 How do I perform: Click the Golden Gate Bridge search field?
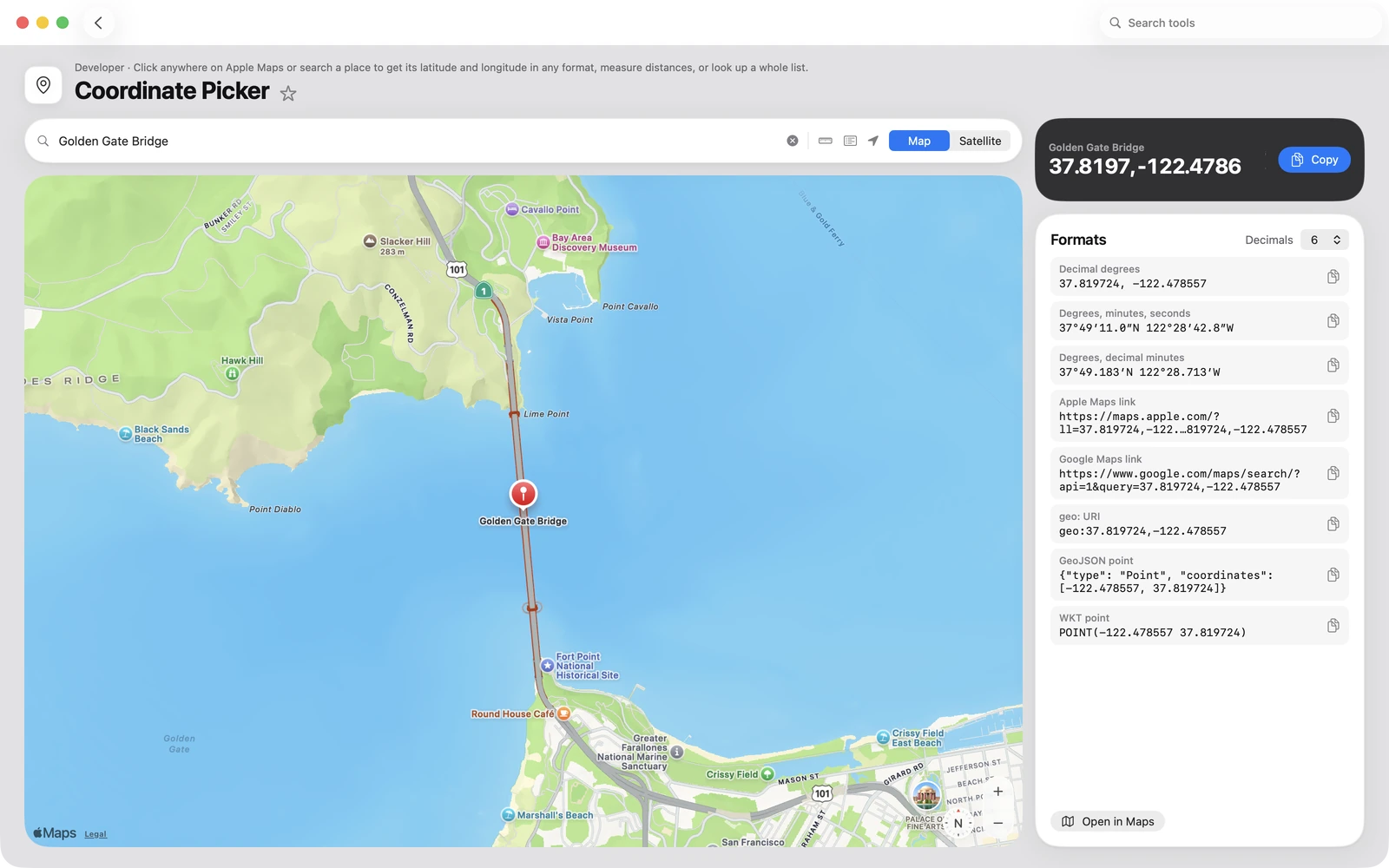417,141
